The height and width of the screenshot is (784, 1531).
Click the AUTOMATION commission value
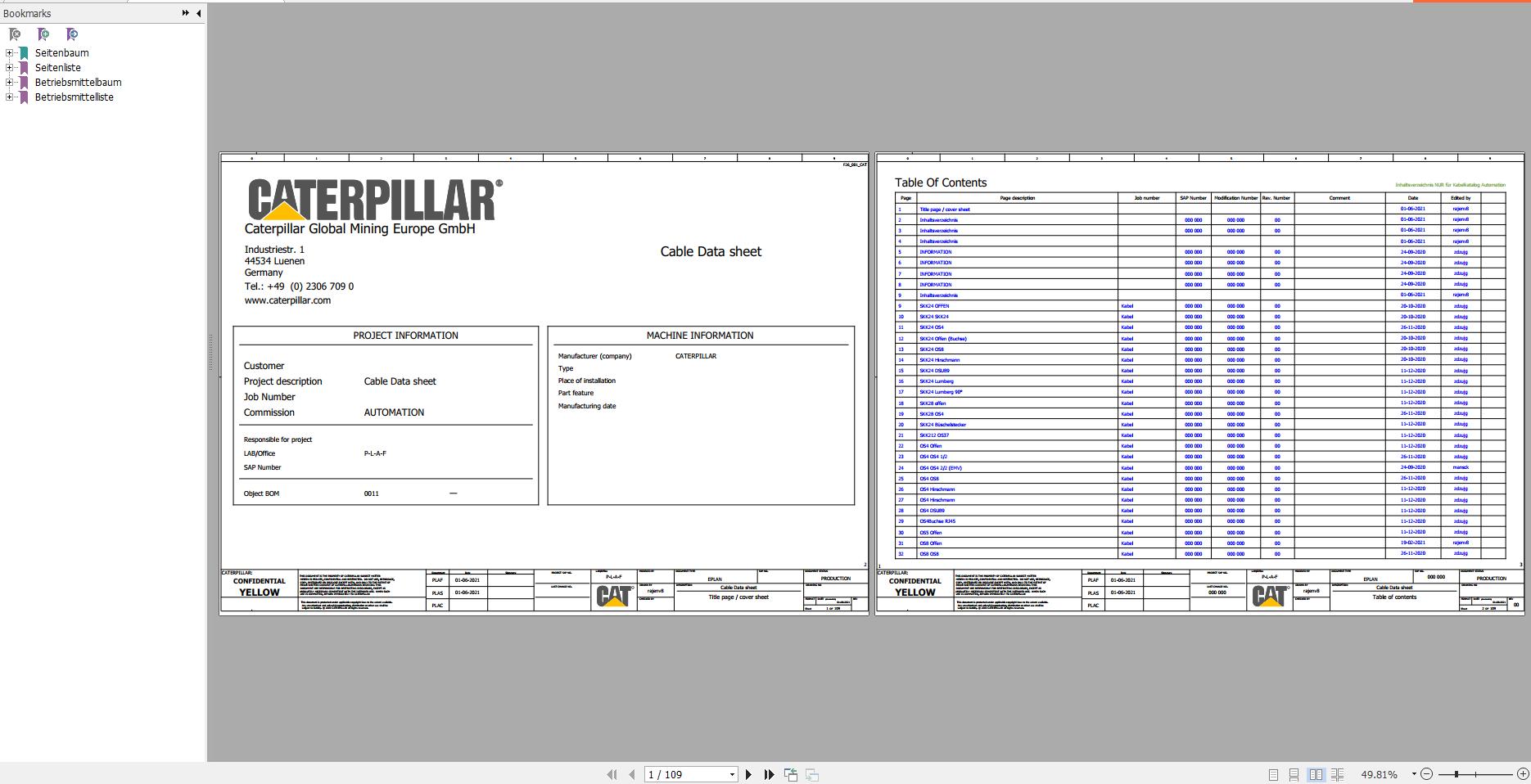394,412
